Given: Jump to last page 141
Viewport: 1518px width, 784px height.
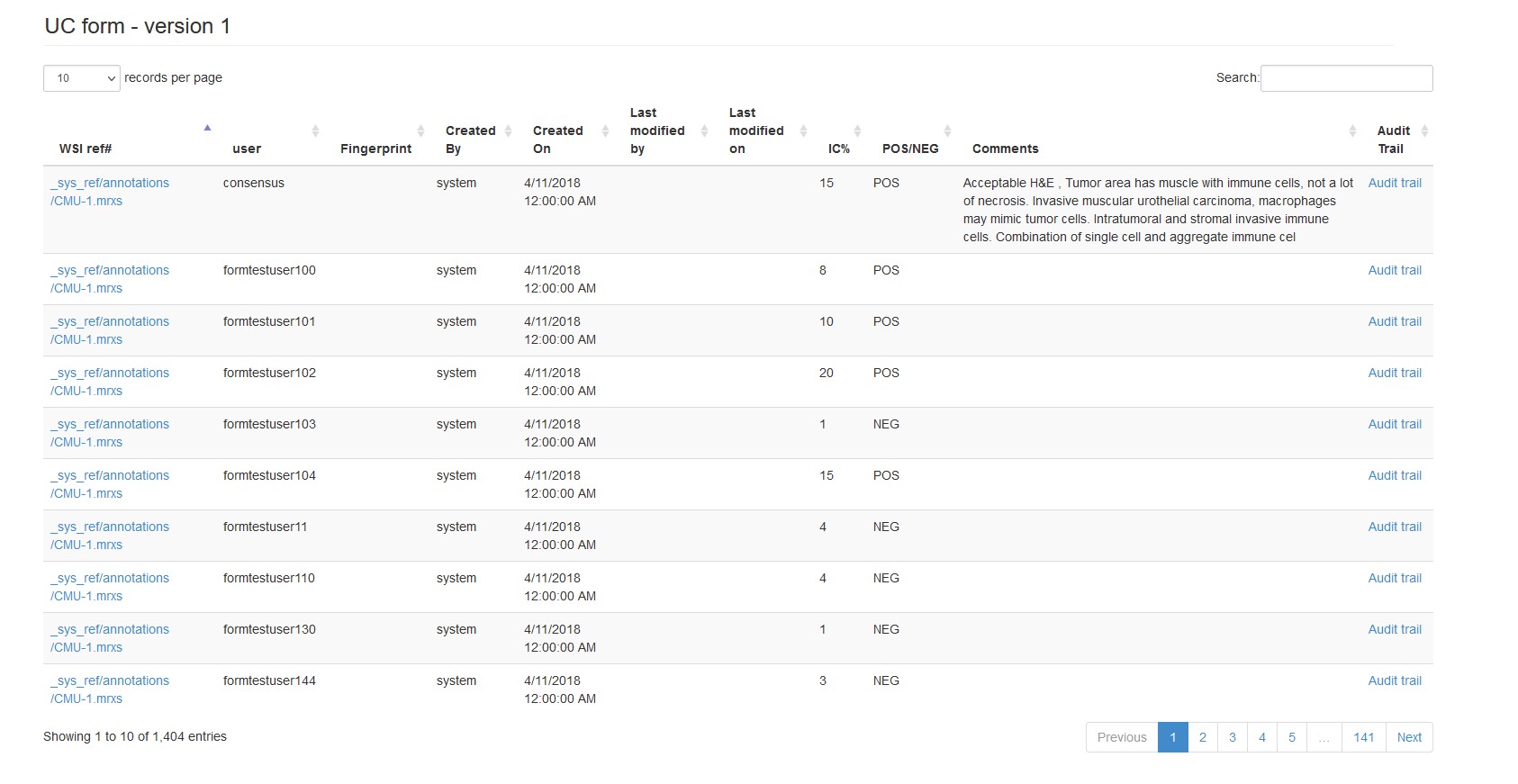Looking at the screenshot, I should tap(1363, 737).
